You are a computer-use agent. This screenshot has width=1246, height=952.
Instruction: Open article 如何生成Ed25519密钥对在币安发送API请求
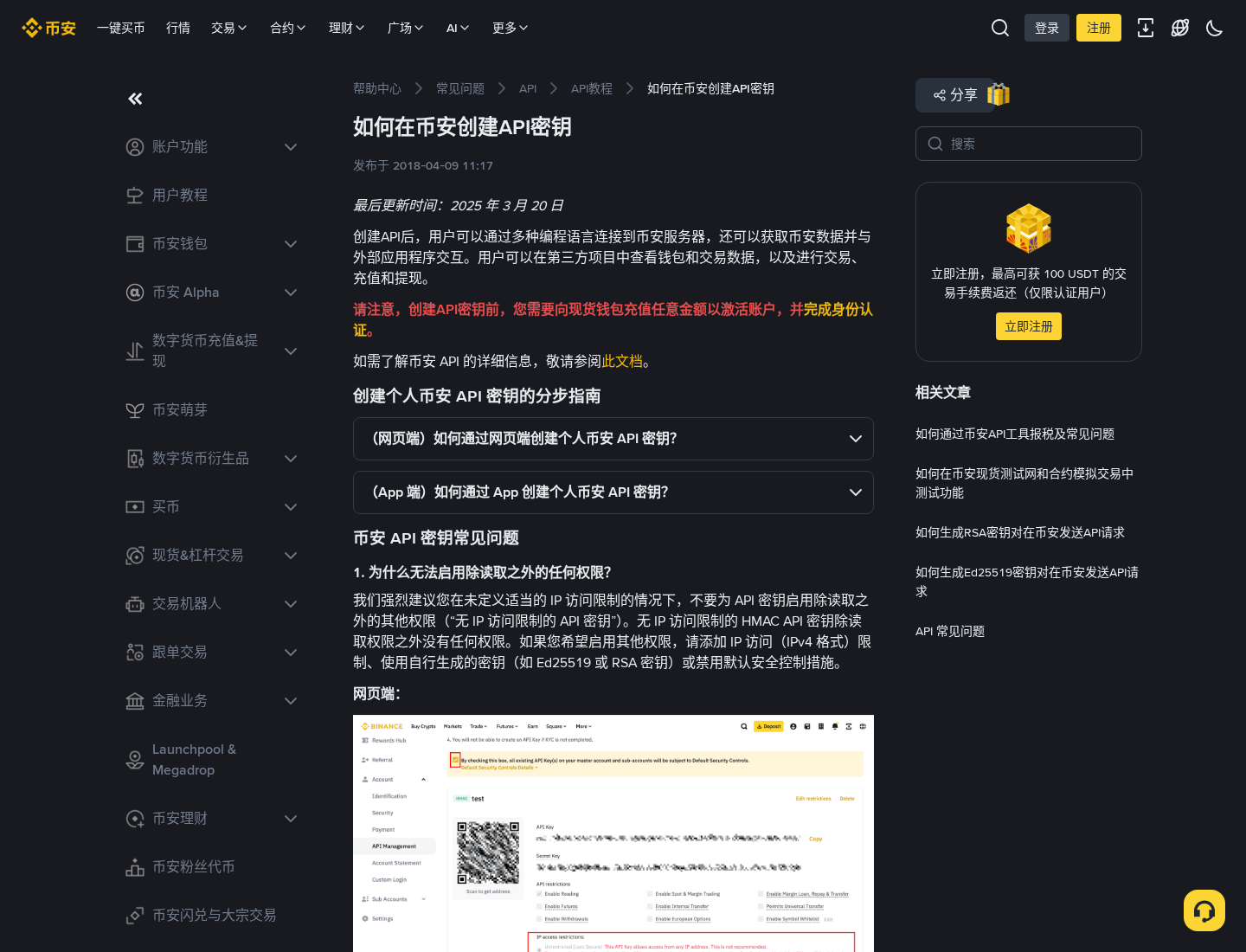[1027, 582]
